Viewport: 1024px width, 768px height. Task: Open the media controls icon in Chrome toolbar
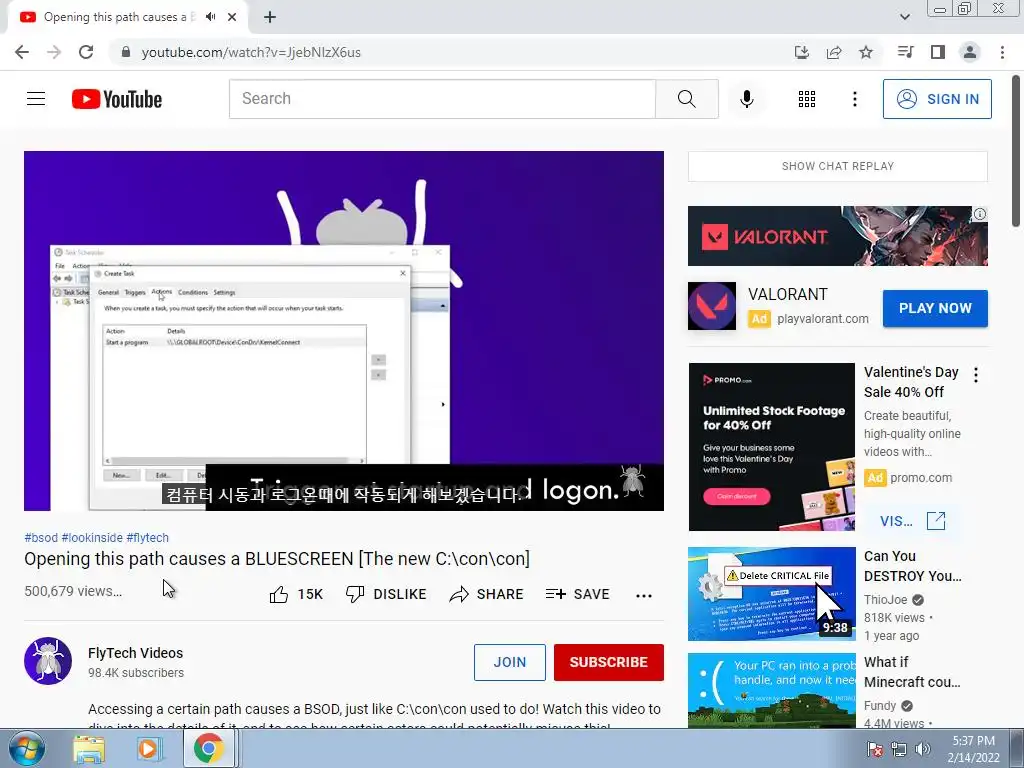click(905, 52)
